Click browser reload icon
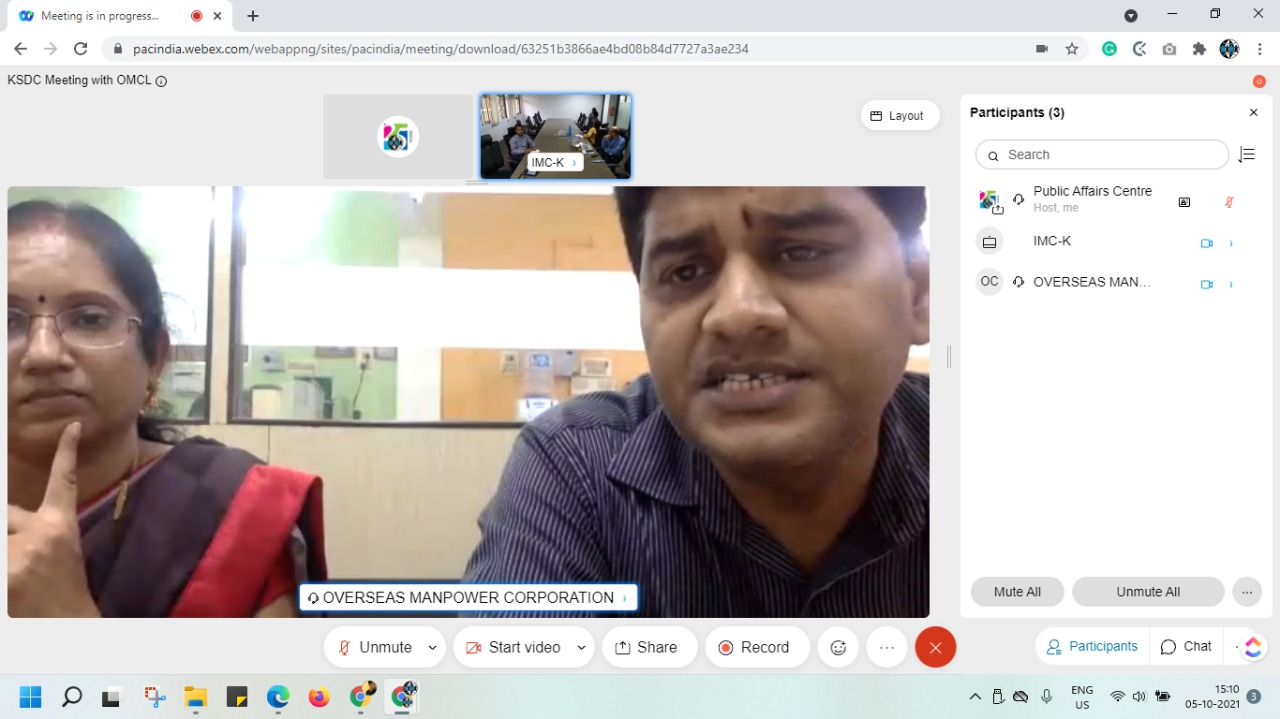This screenshot has width=1280, height=719. 81,49
